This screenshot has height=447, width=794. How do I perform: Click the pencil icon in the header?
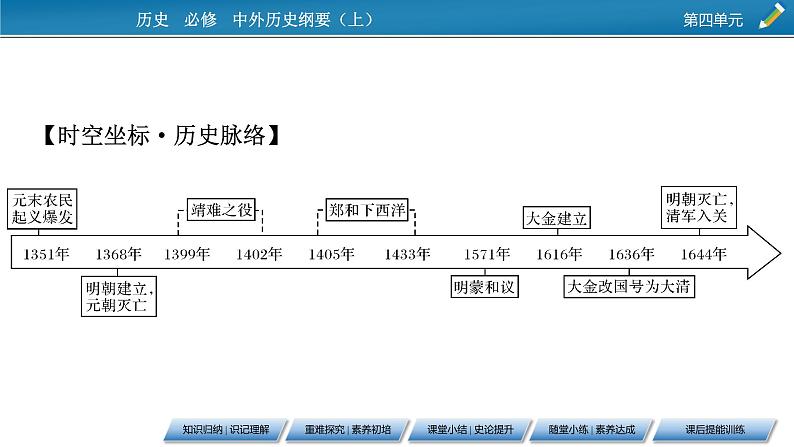click(771, 15)
